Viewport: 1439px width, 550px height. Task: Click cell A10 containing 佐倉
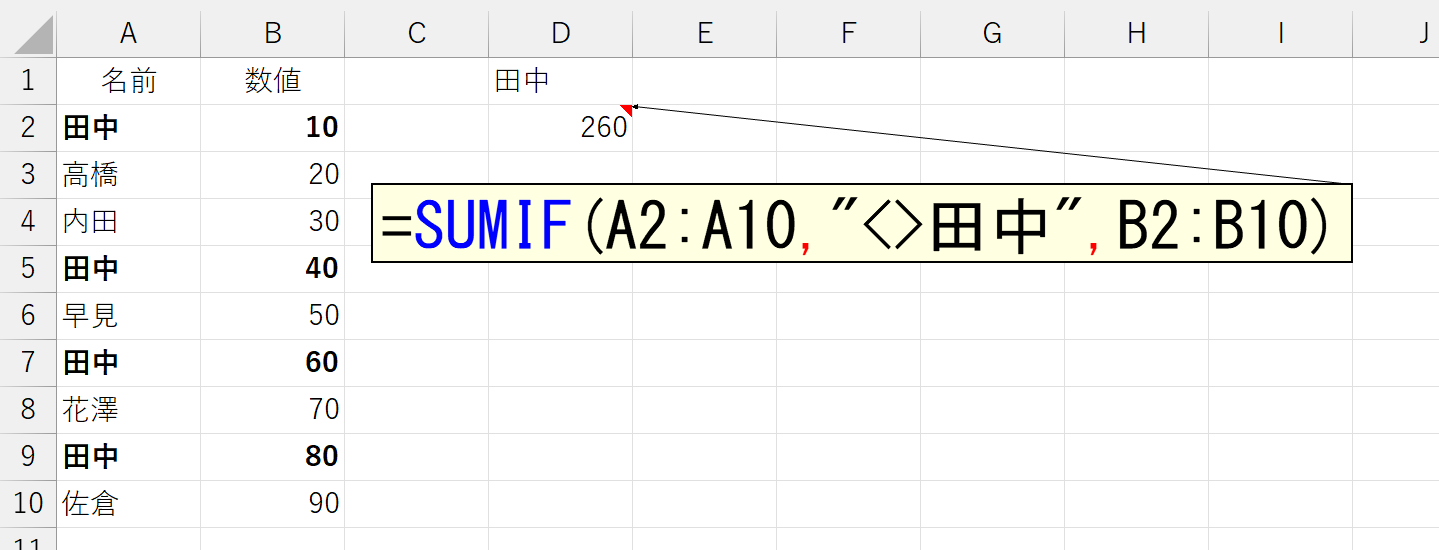(x=128, y=504)
